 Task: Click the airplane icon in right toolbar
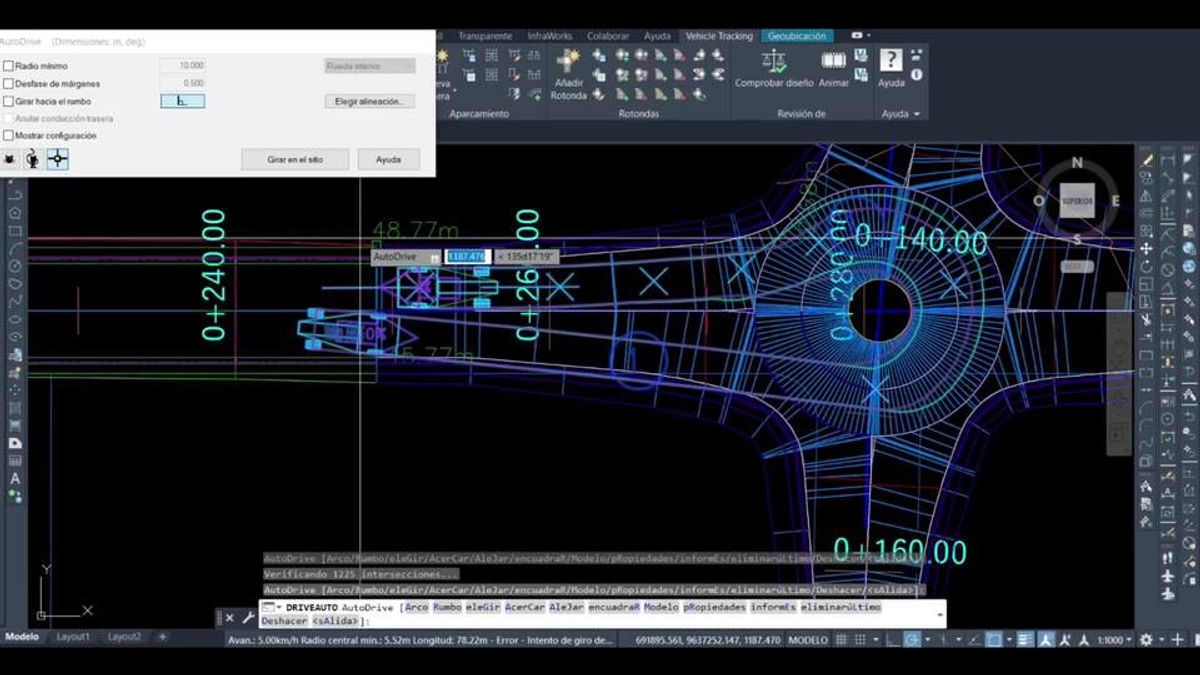1167,577
